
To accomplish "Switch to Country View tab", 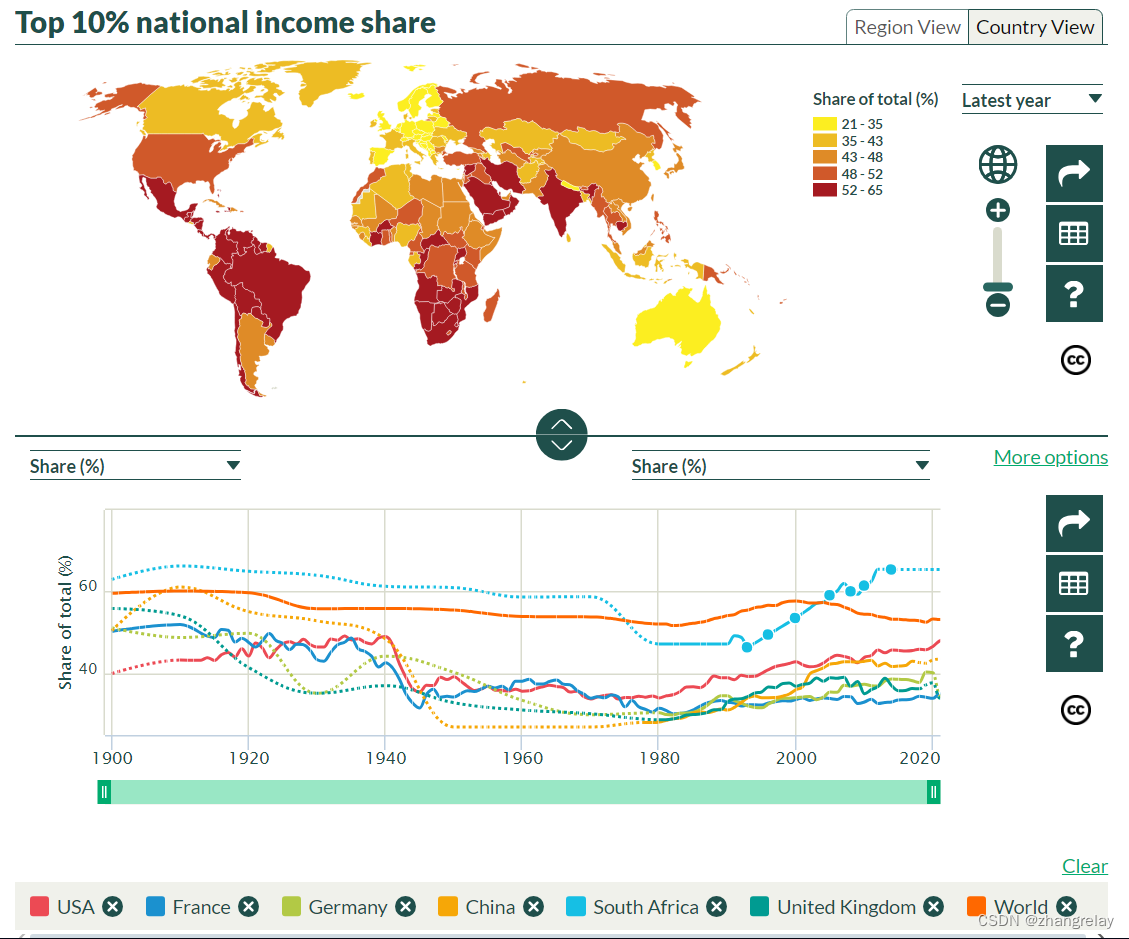I will point(1035,27).
